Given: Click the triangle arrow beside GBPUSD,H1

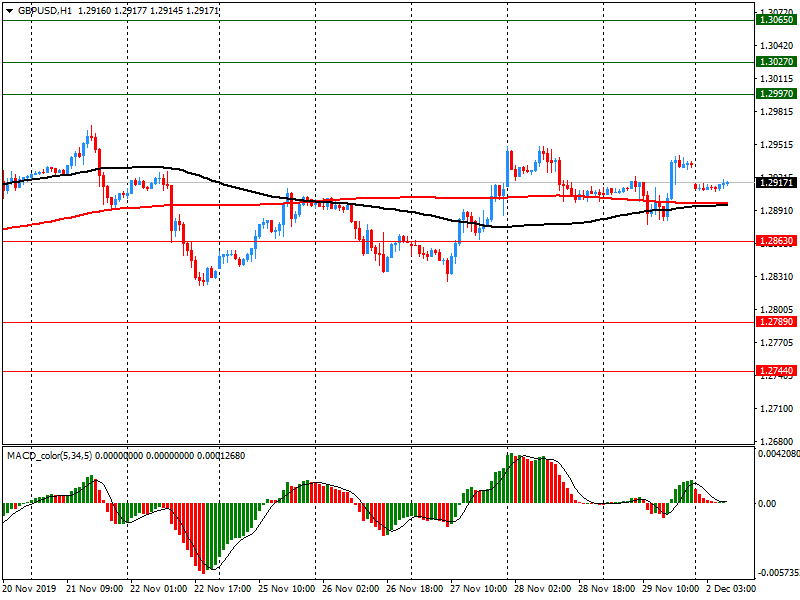Looking at the screenshot, I should [9, 10].
